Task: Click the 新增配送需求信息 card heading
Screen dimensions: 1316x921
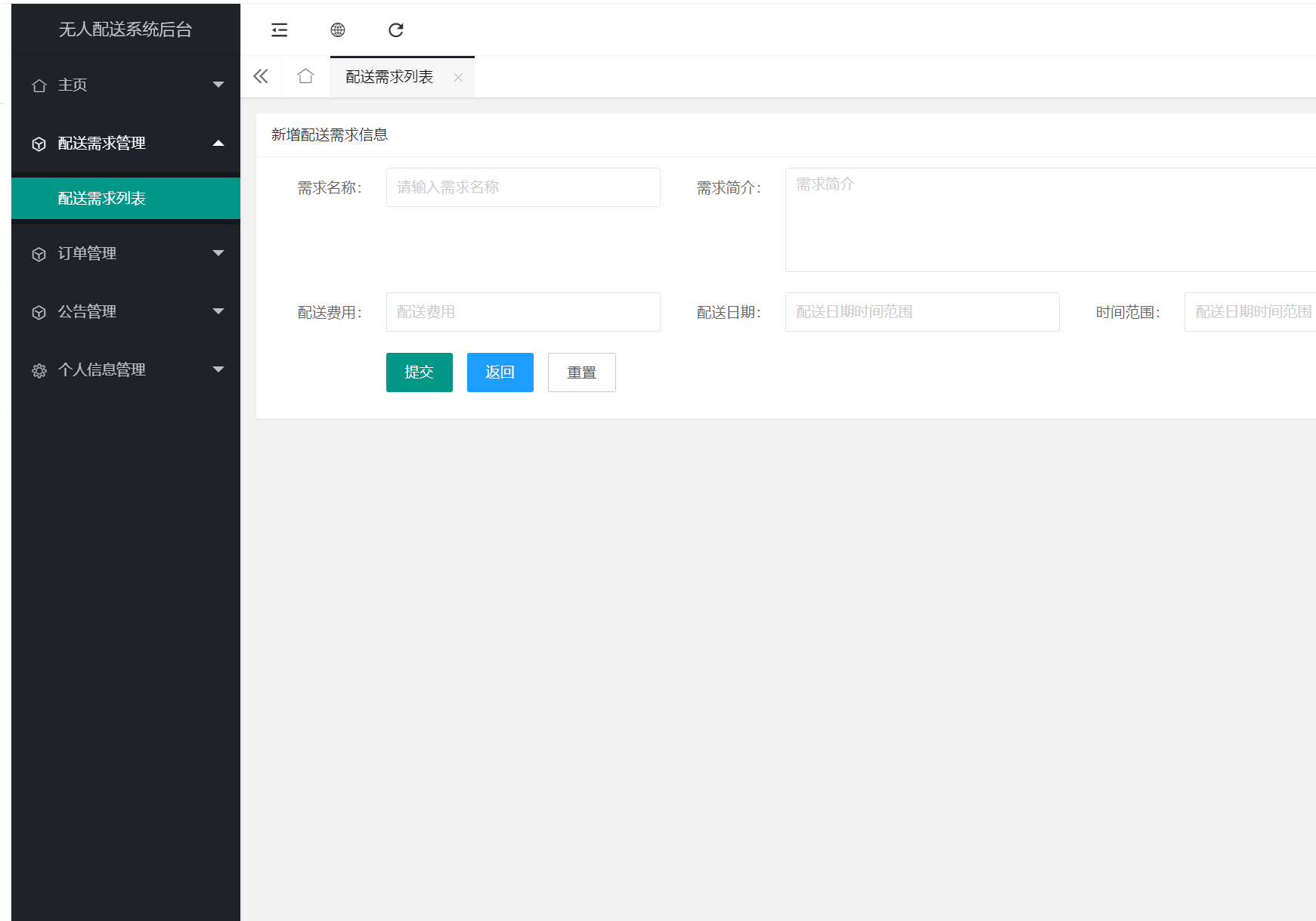Action: (x=330, y=134)
